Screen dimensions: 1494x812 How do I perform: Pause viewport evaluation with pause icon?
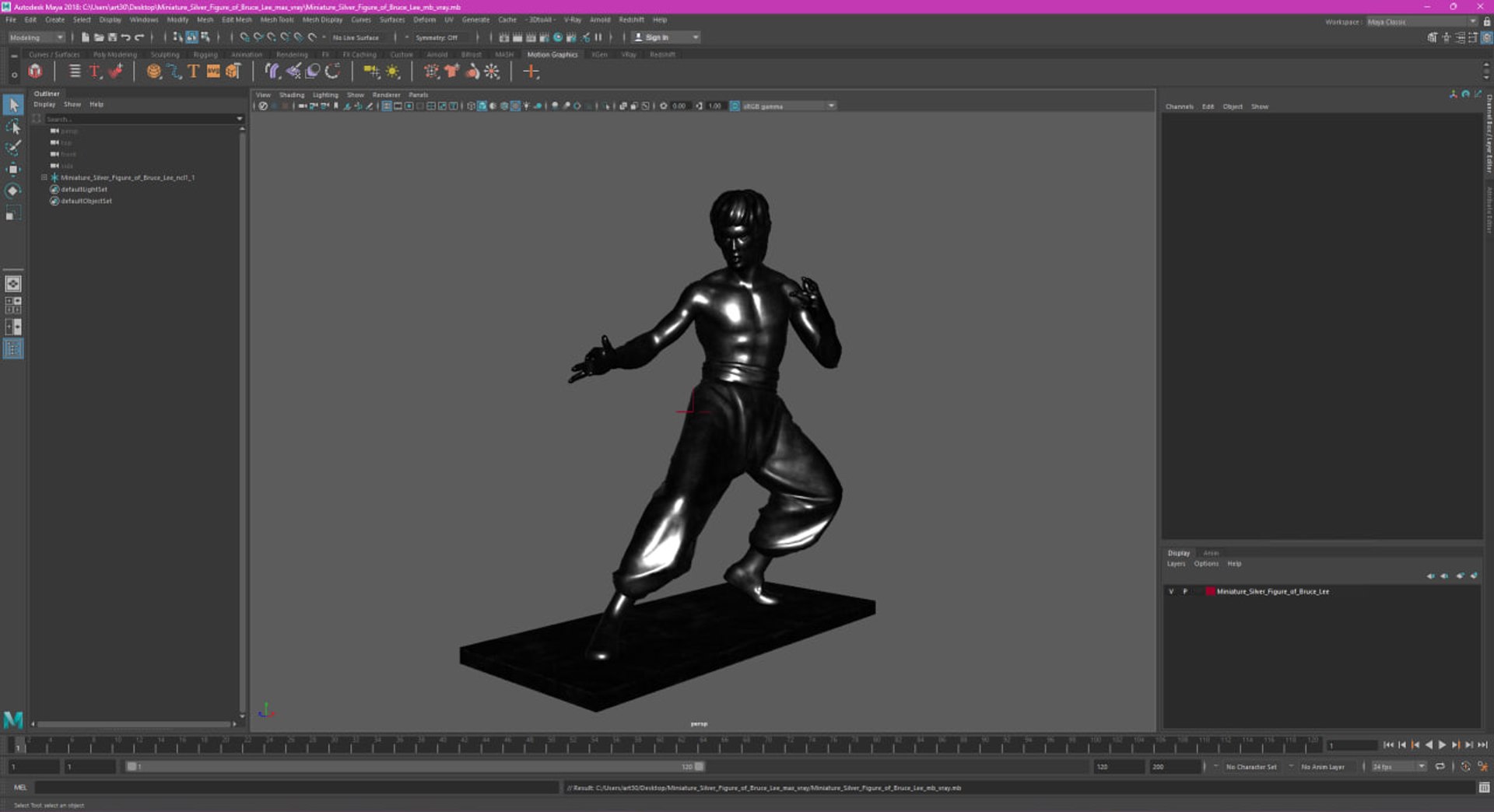click(598, 37)
